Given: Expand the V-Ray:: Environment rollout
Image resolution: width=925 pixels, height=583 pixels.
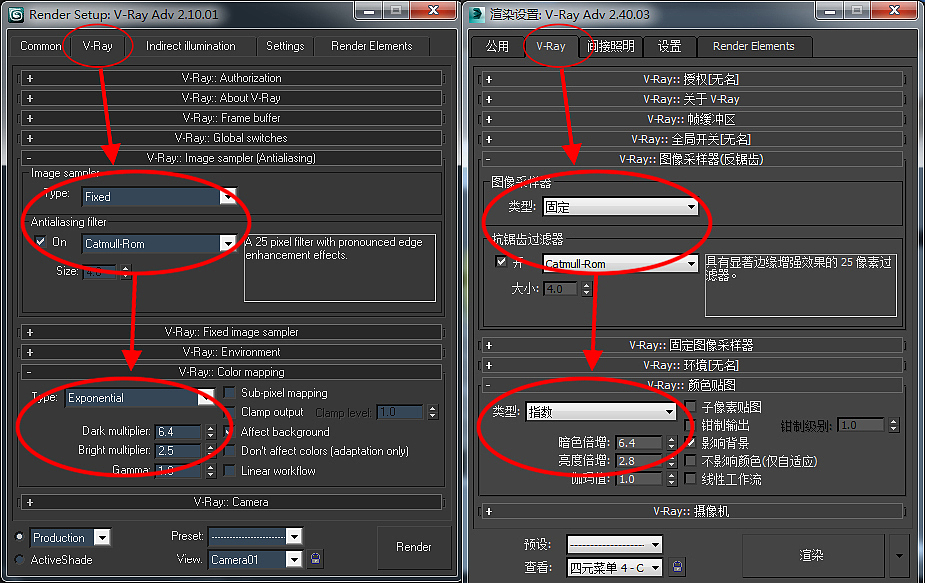Looking at the screenshot, I should click(231, 352).
